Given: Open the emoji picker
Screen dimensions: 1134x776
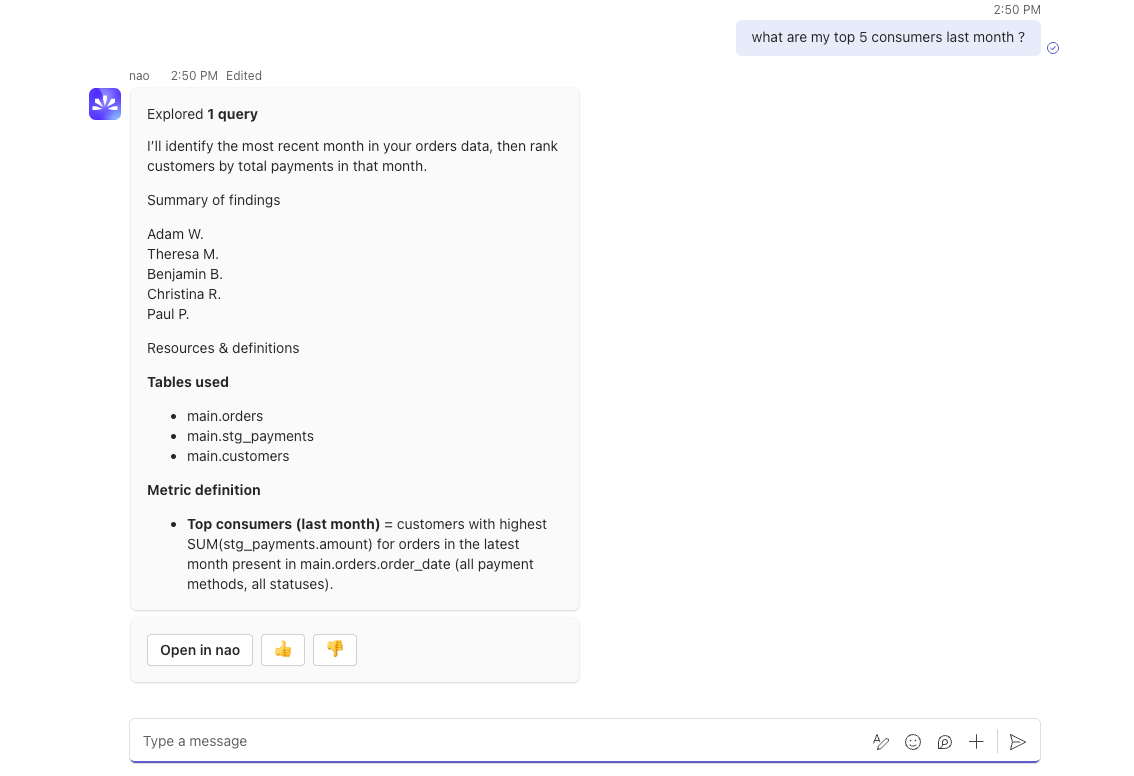Looking at the screenshot, I should click(x=913, y=742).
